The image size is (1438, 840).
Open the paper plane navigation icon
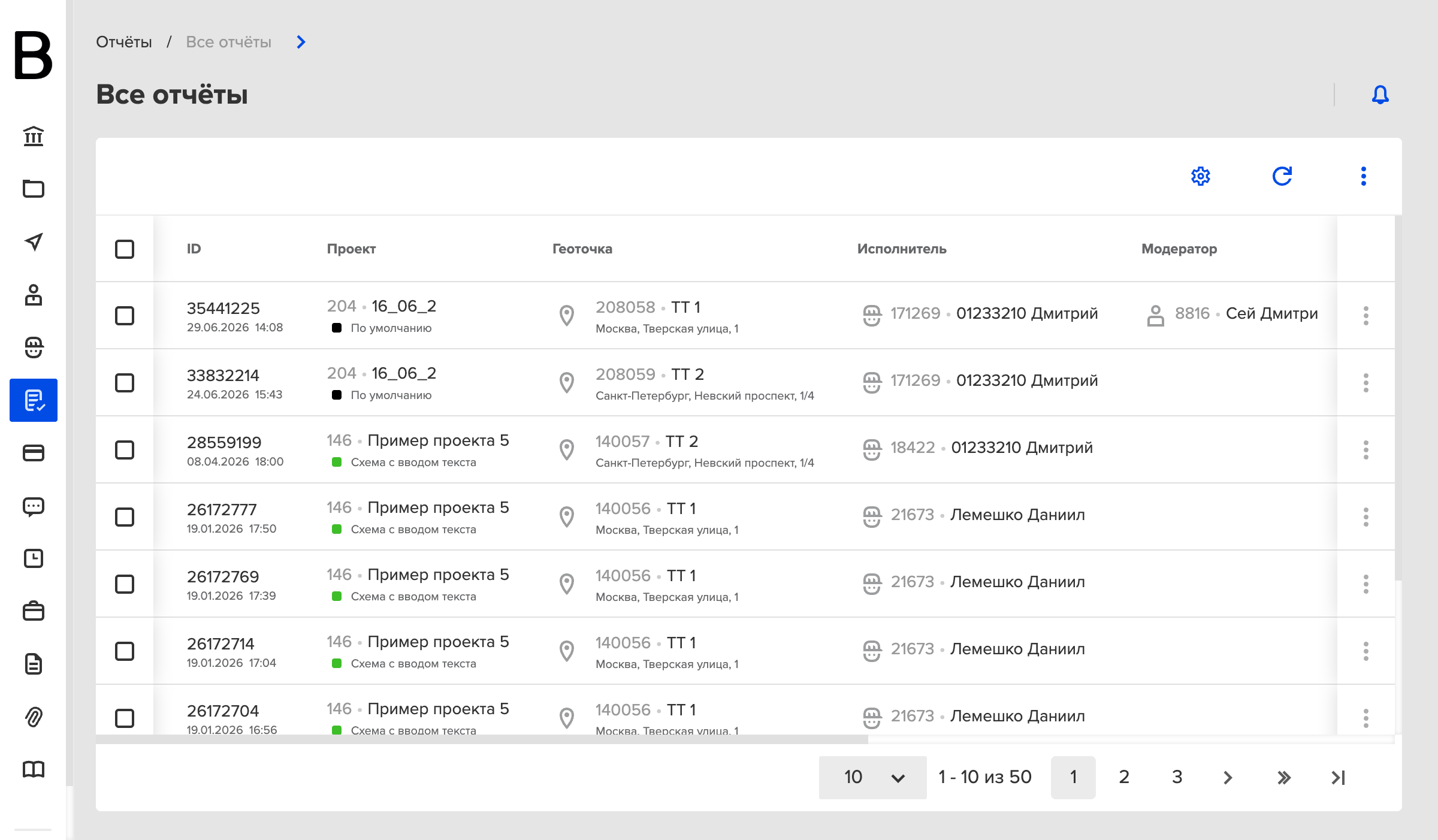[34, 241]
